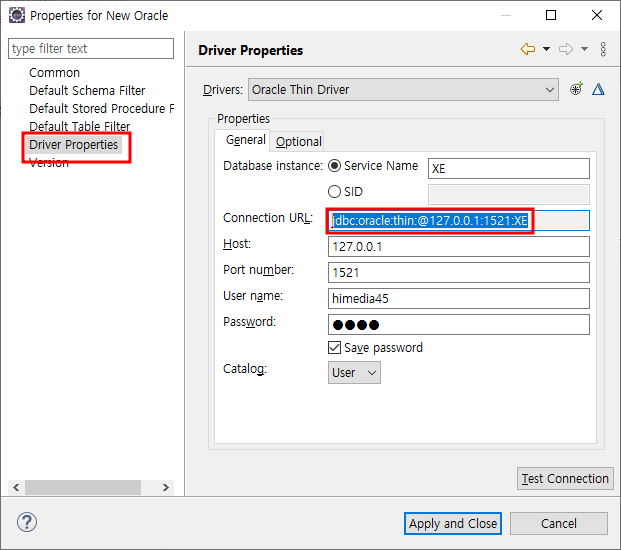Viewport: 621px width, 550px height.
Task: Select the Service Name radio button
Action: 334,166
